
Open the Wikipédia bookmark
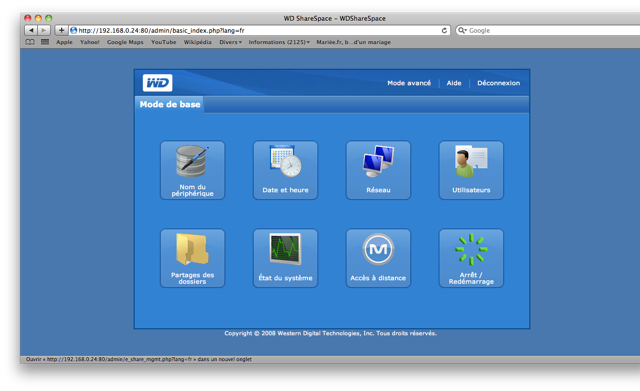click(x=198, y=42)
